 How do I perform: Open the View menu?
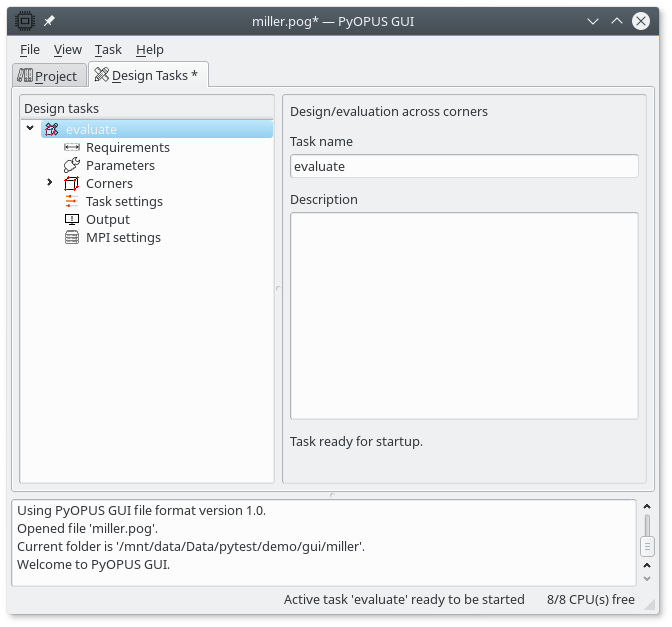coord(68,49)
